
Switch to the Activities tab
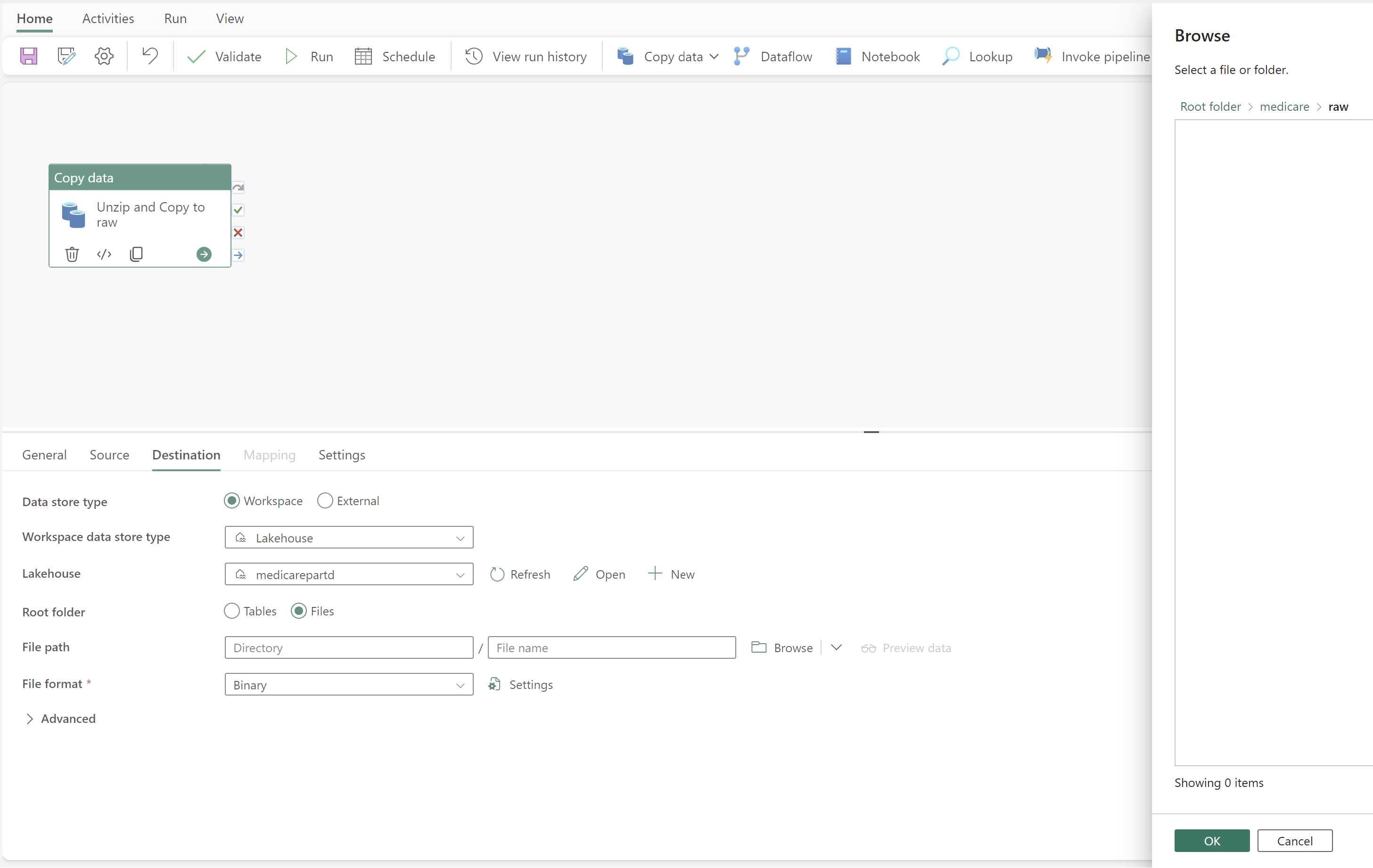click(108, 19)
